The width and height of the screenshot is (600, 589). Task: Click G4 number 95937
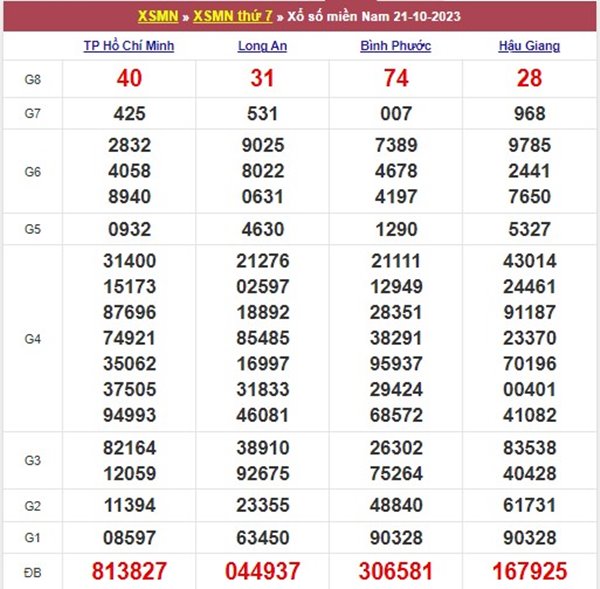point(396,364)
